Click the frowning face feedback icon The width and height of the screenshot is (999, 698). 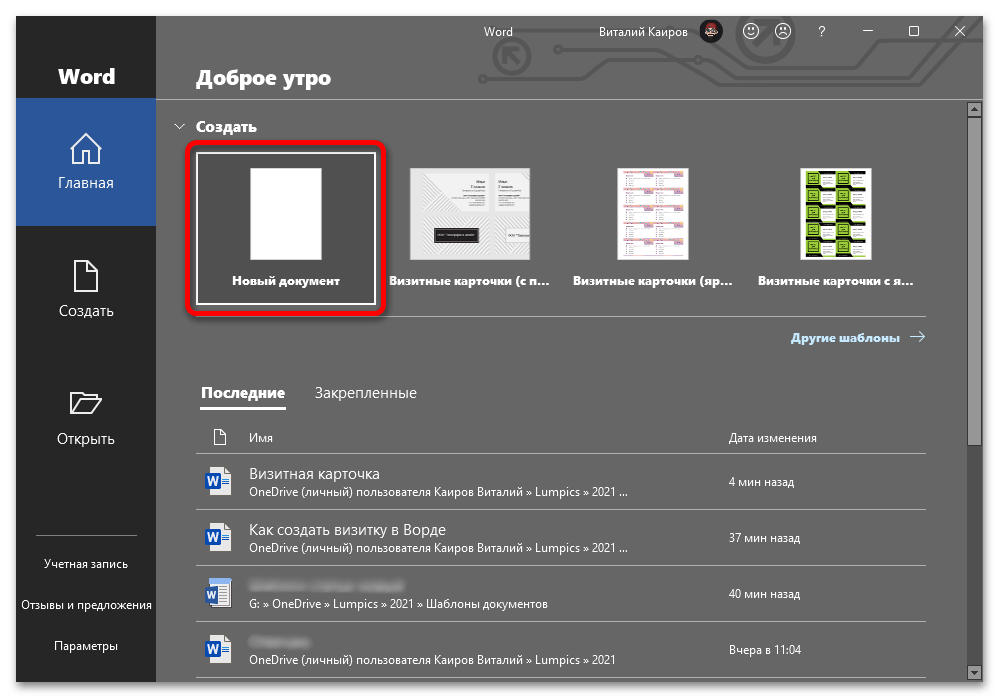tap(783, 31)
